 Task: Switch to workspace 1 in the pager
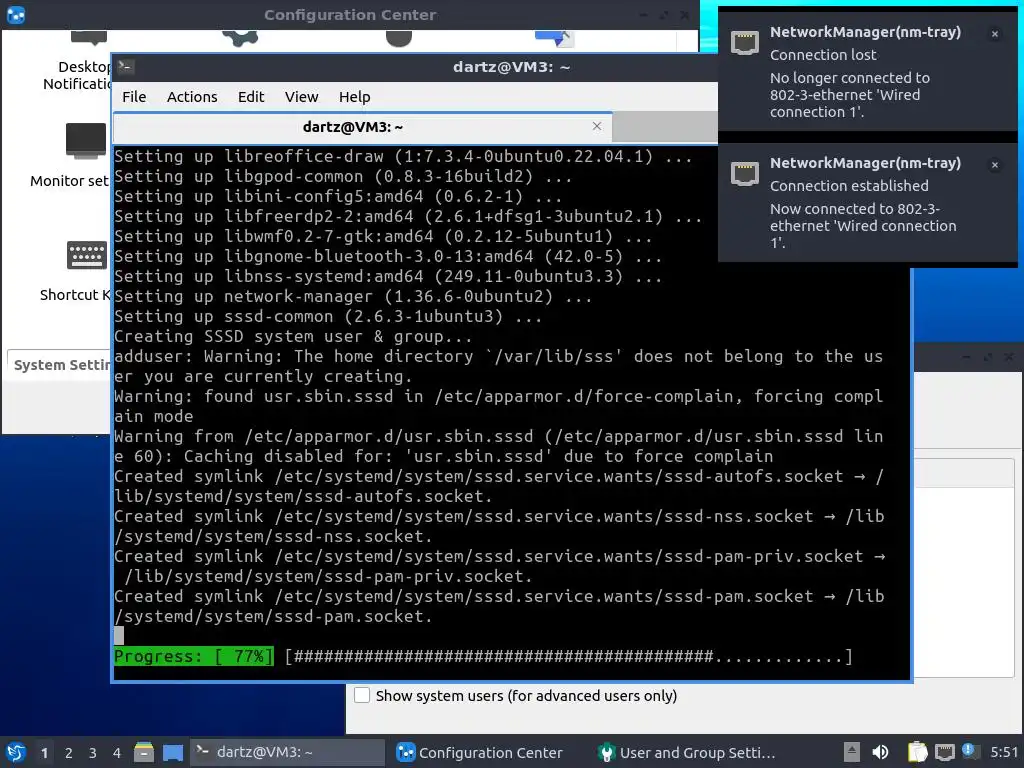[x=44, y=753]
